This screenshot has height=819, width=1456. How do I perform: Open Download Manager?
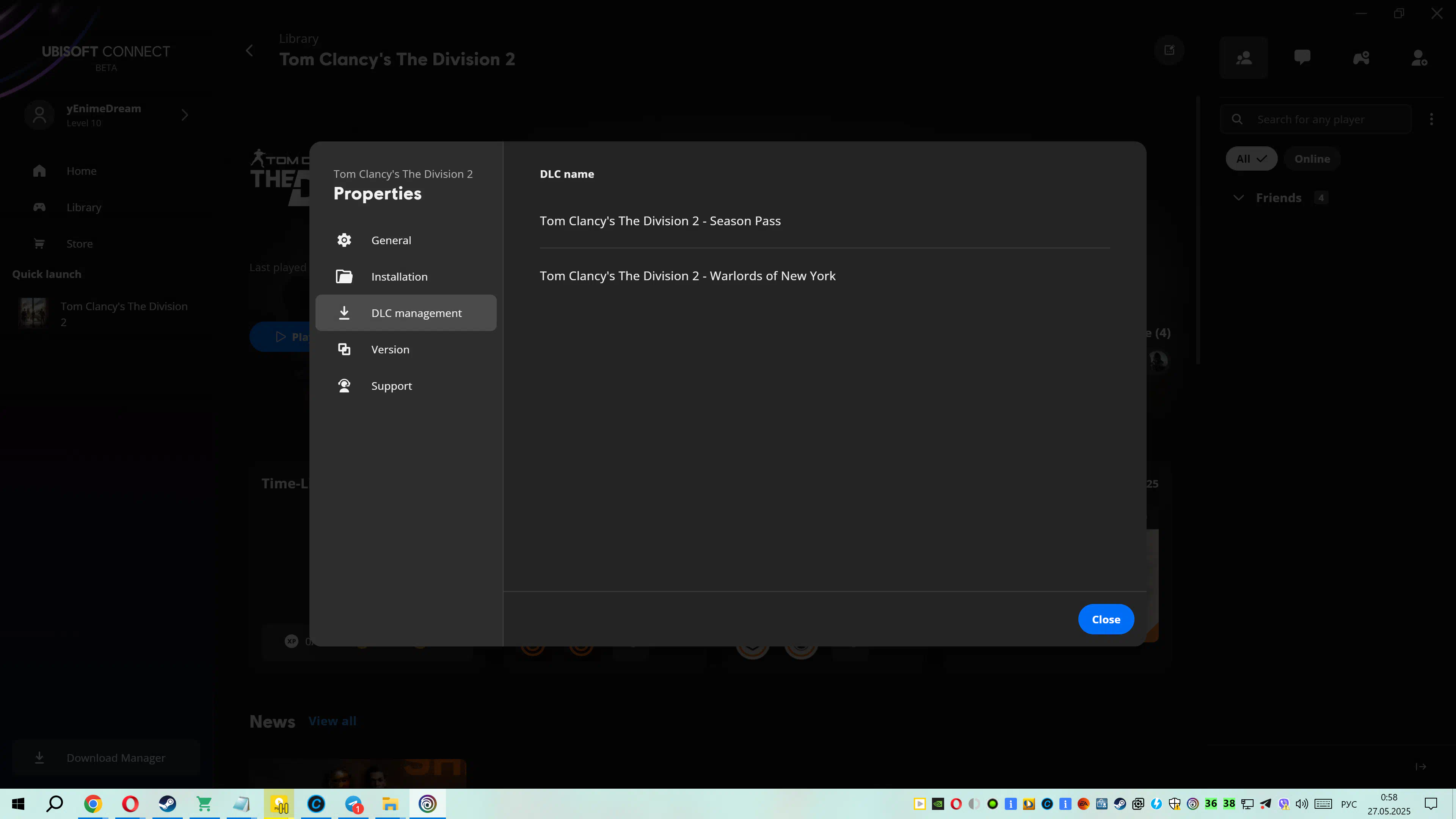[106, 758]
